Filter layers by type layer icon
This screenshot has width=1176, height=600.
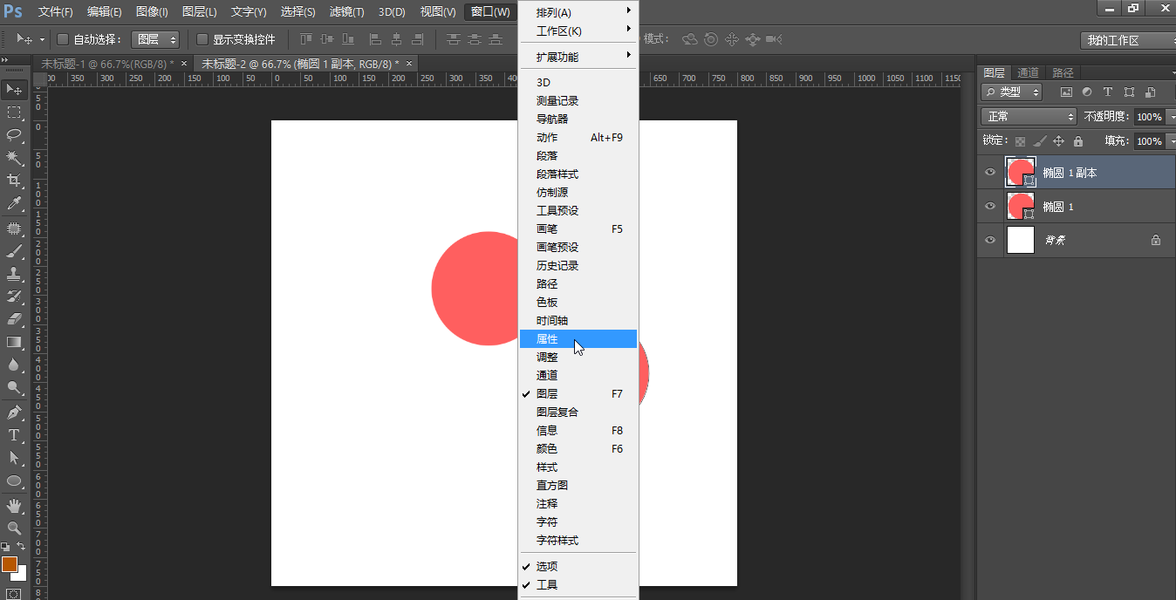click(1107, 92)
